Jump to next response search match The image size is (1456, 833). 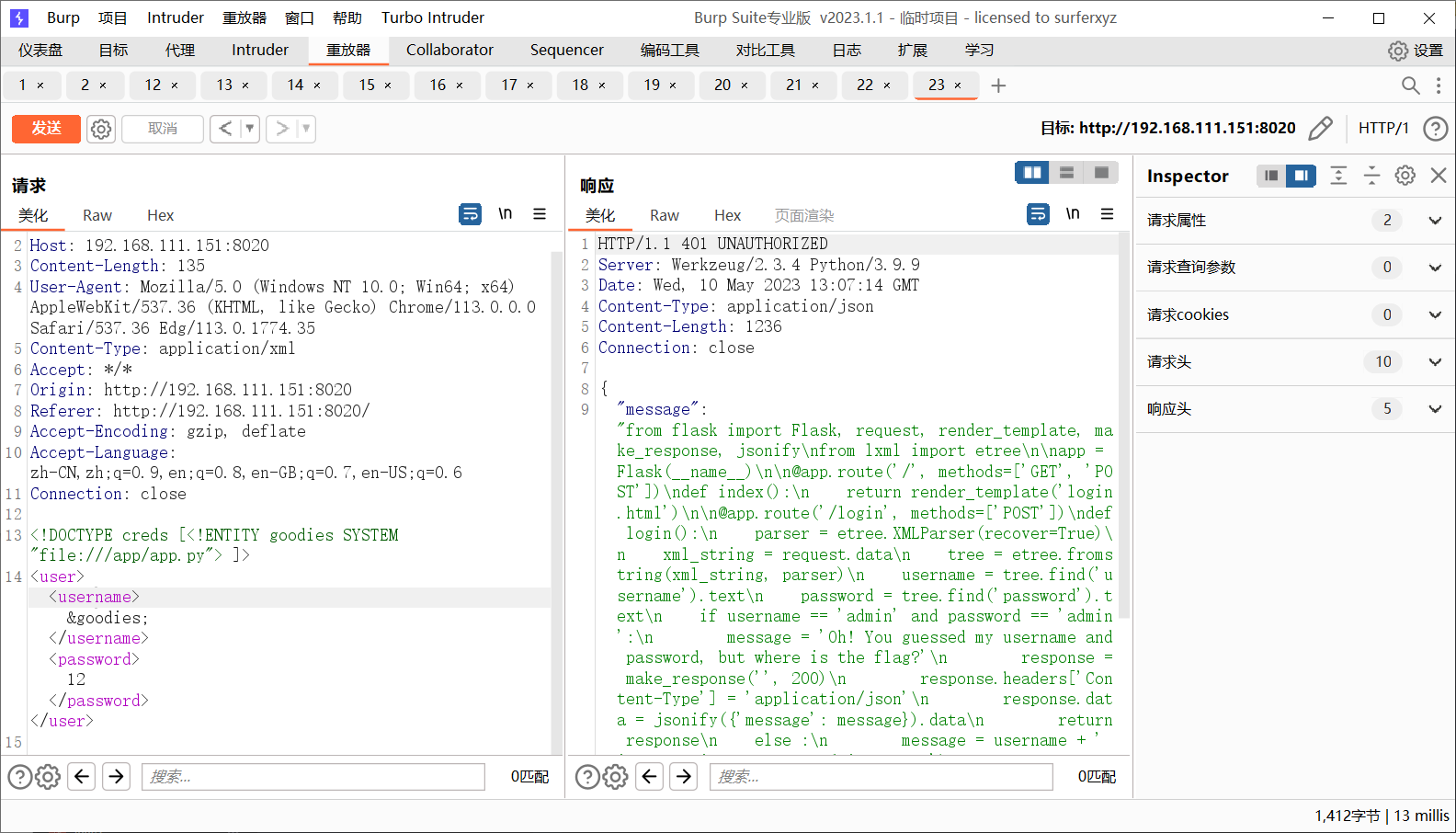(x=684, y=777)
